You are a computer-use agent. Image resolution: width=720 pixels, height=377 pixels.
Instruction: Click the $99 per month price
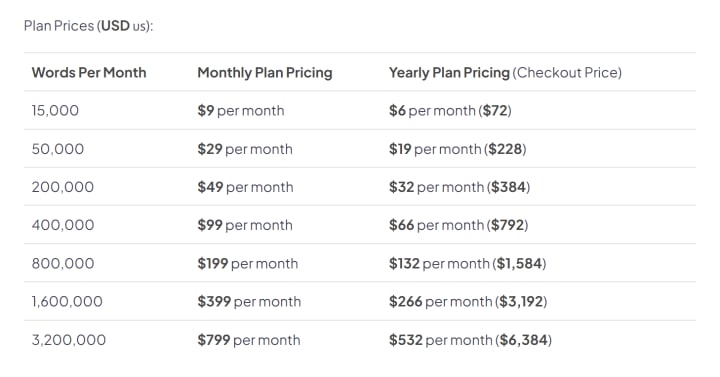[x=245, y=225]
